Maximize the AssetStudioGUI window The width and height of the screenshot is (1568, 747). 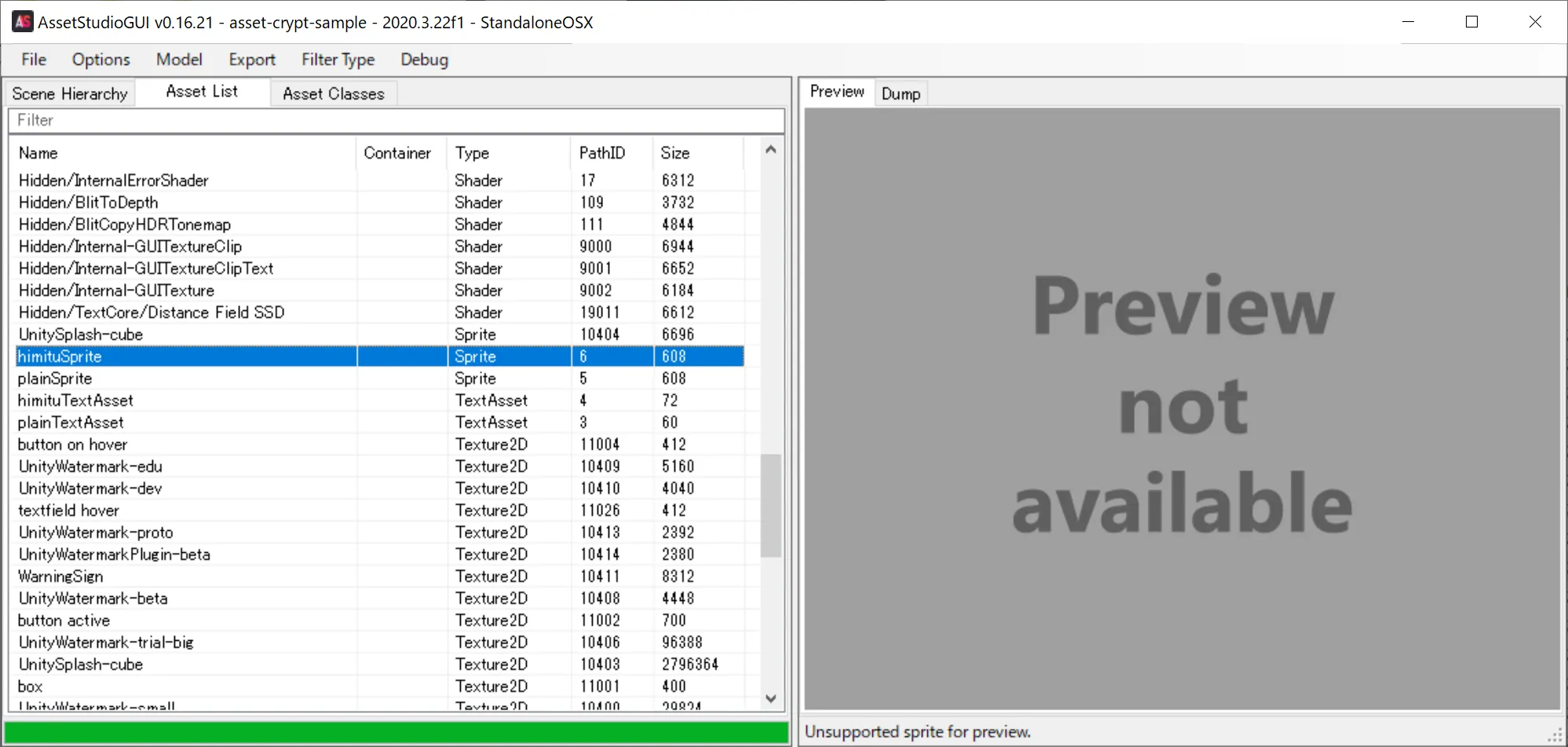coord(1472,22)
